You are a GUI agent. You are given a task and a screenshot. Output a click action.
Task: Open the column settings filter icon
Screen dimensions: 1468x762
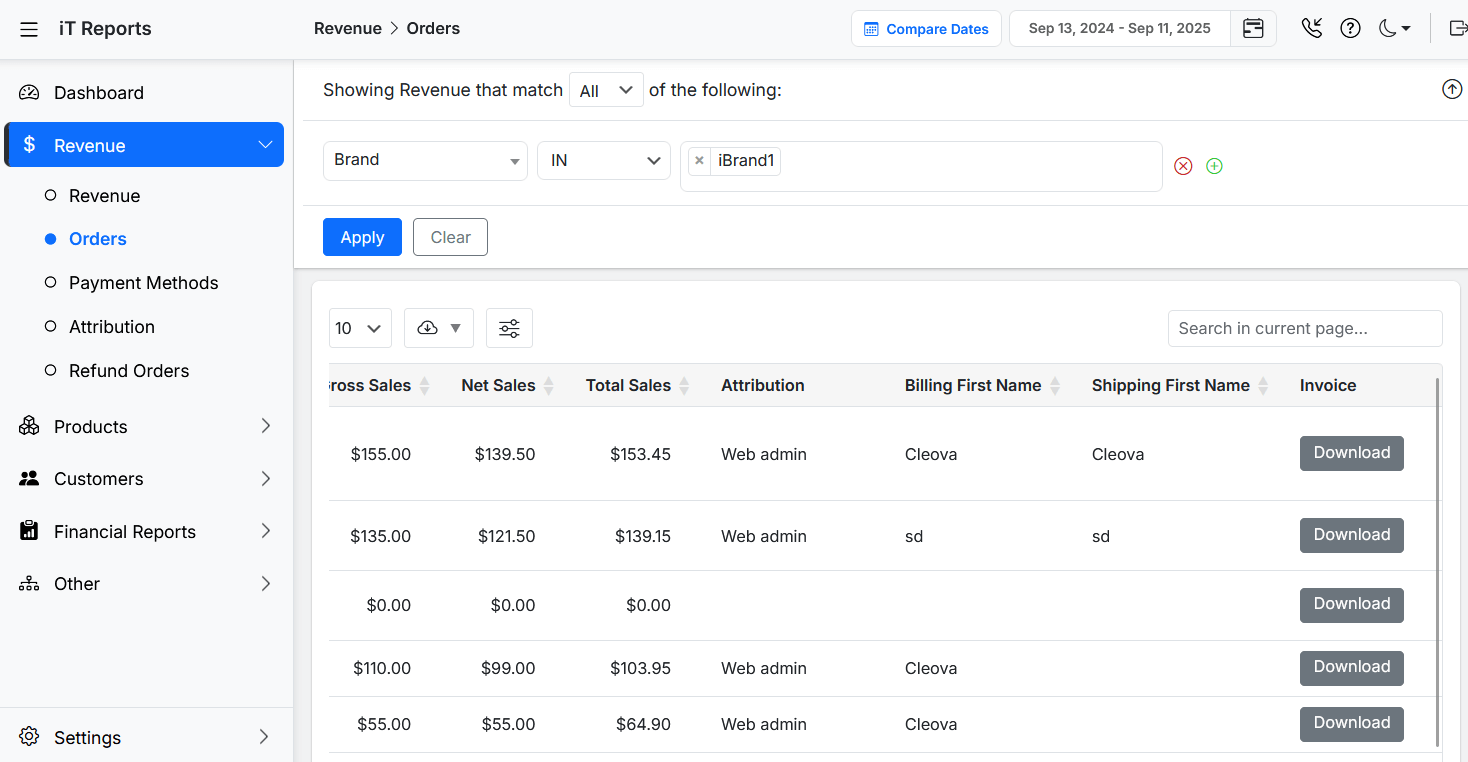509,328
